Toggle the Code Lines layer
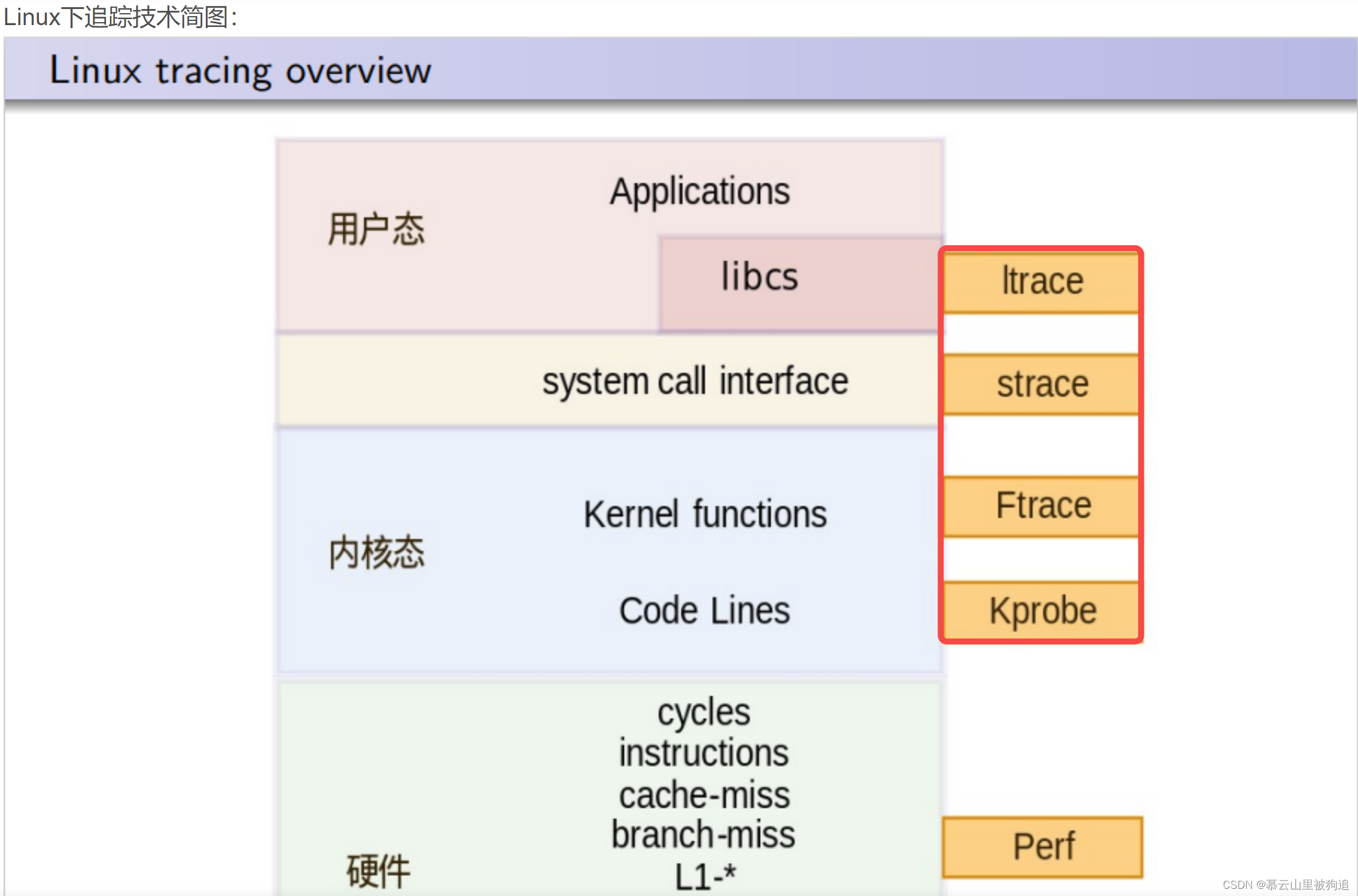This screenshot has width=1358, height=896. (703, 609)
